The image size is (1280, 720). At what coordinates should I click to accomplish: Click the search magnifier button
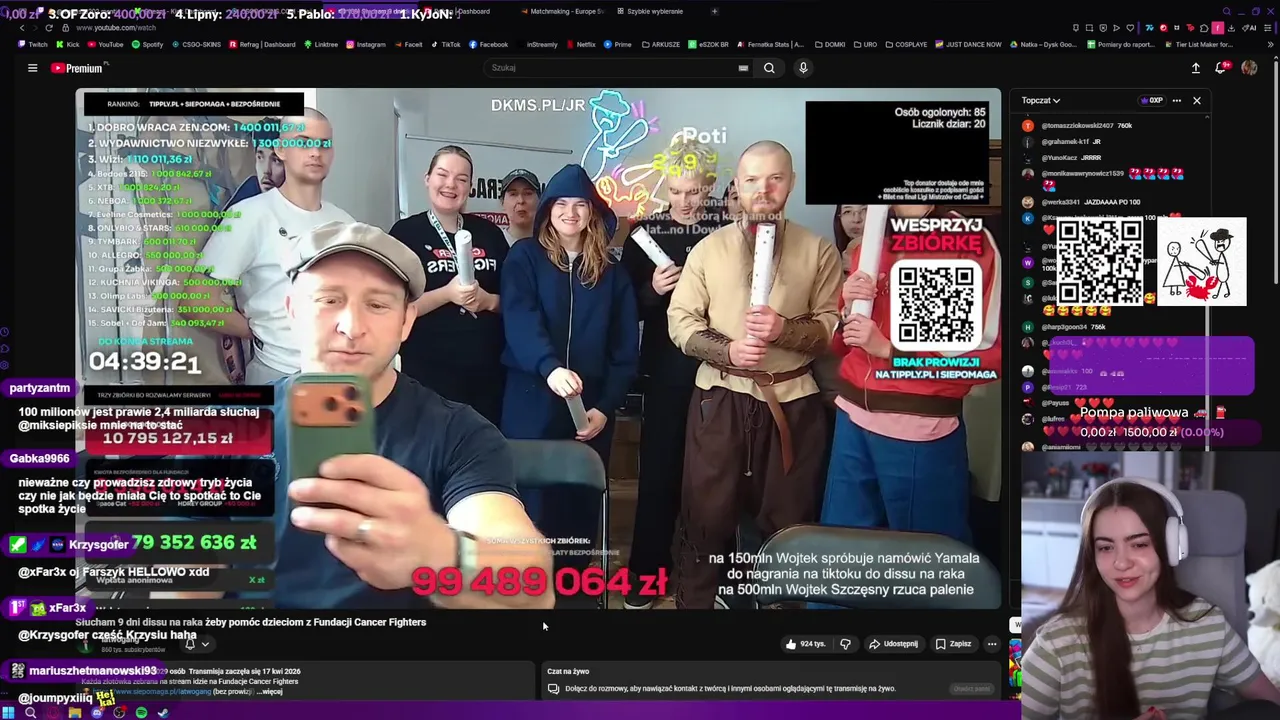pyautogui.click(x=769, y=68)
